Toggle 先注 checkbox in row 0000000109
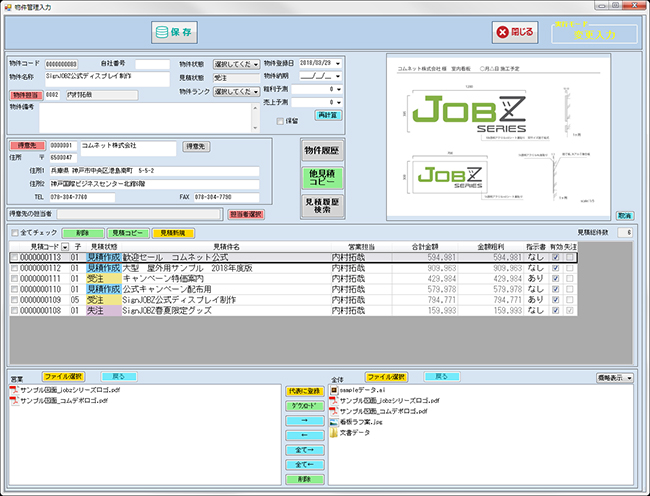The image size is (650, 496). [570, 300]
